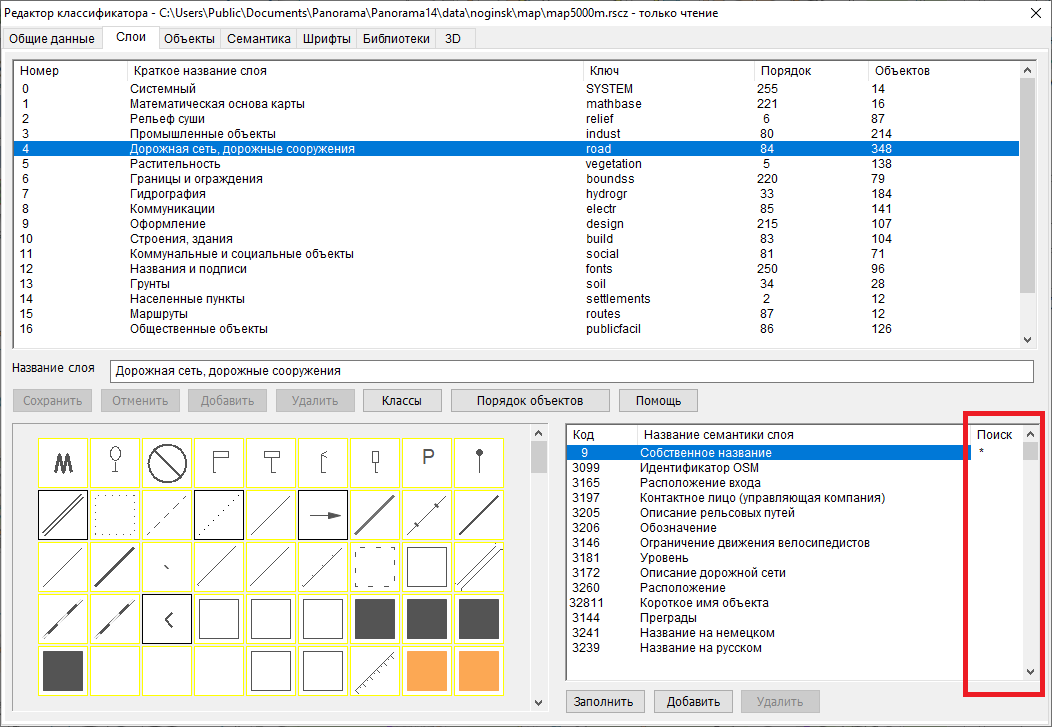Select the parking 'P' symbol icon
The height and width of the screenshot is (727, 1052).
428,462
